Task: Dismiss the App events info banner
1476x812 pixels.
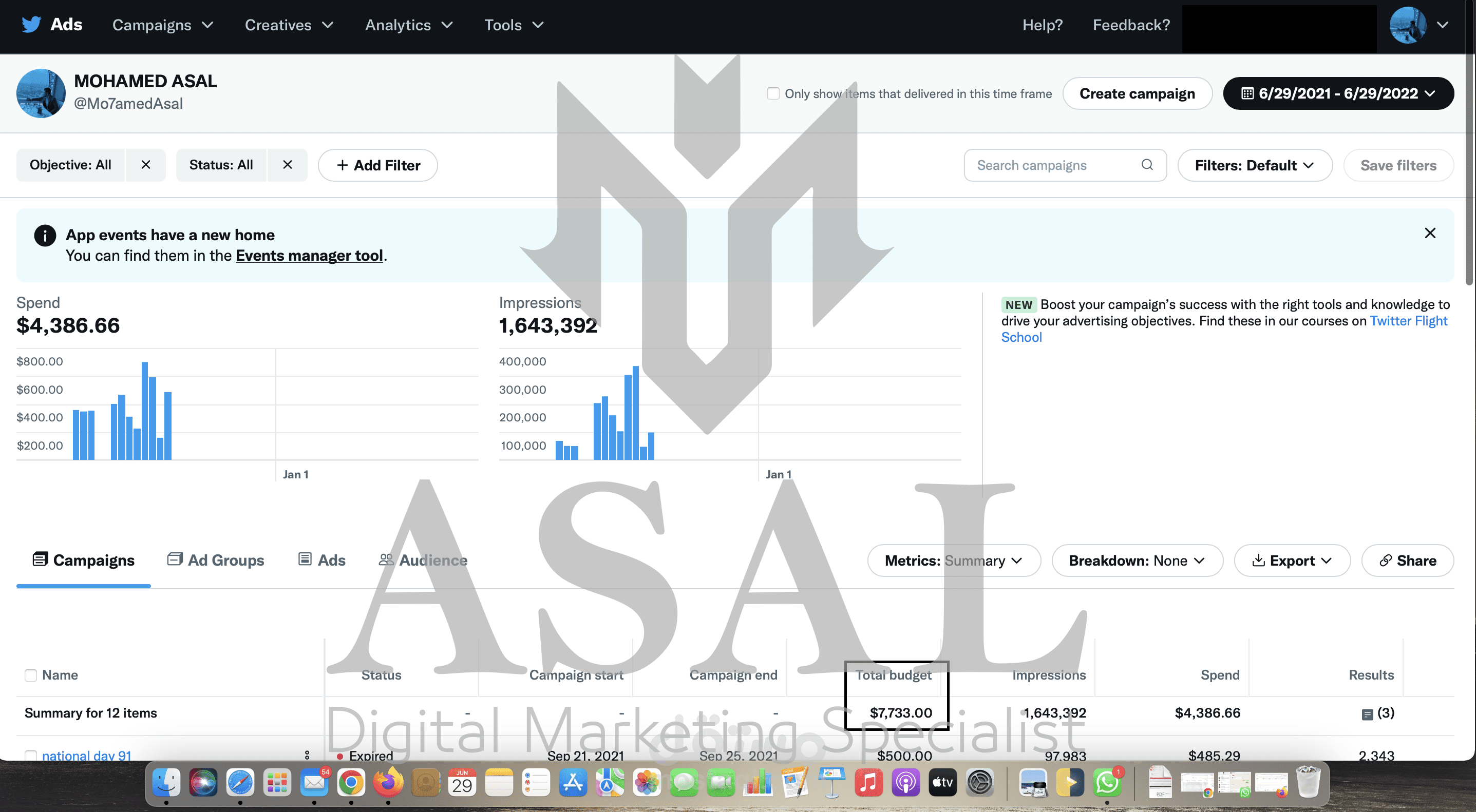Action: coord(1430,233)
